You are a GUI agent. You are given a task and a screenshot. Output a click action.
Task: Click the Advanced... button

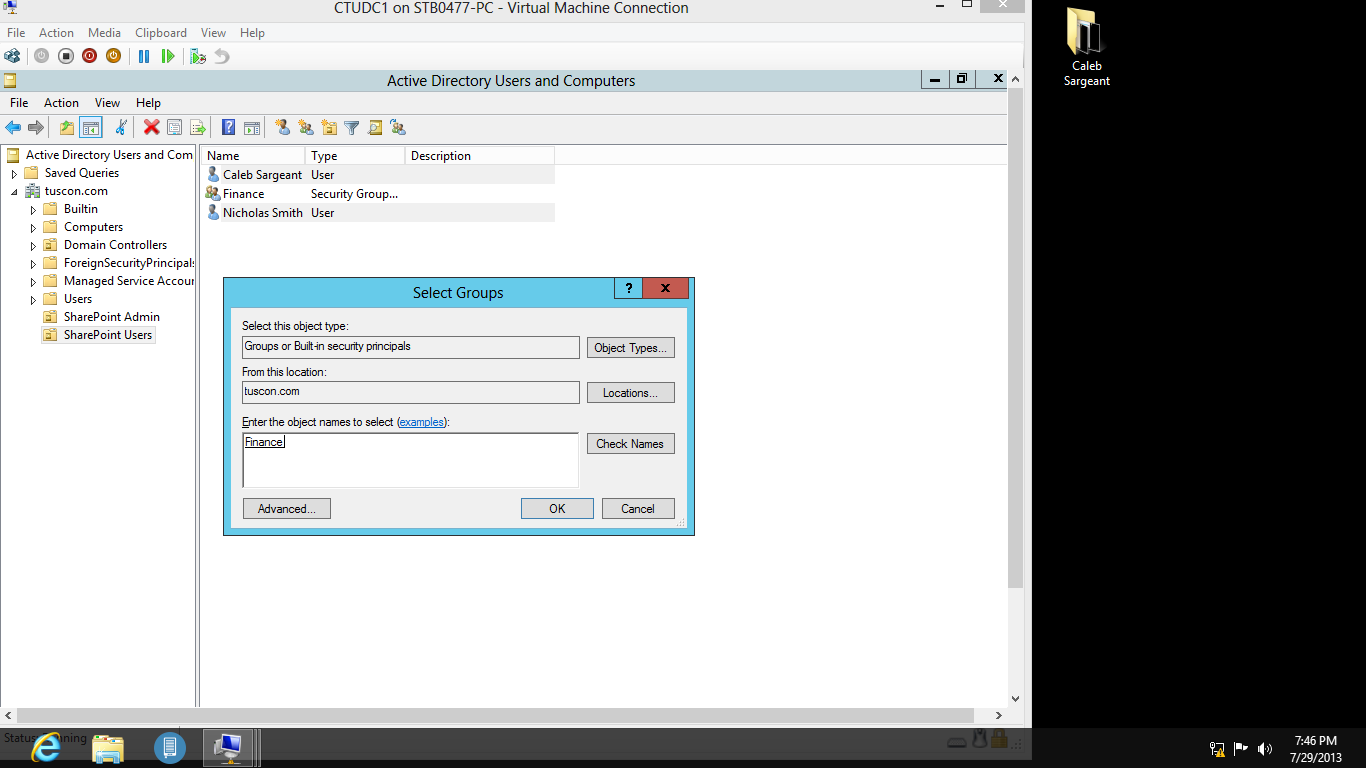(287, 509)
